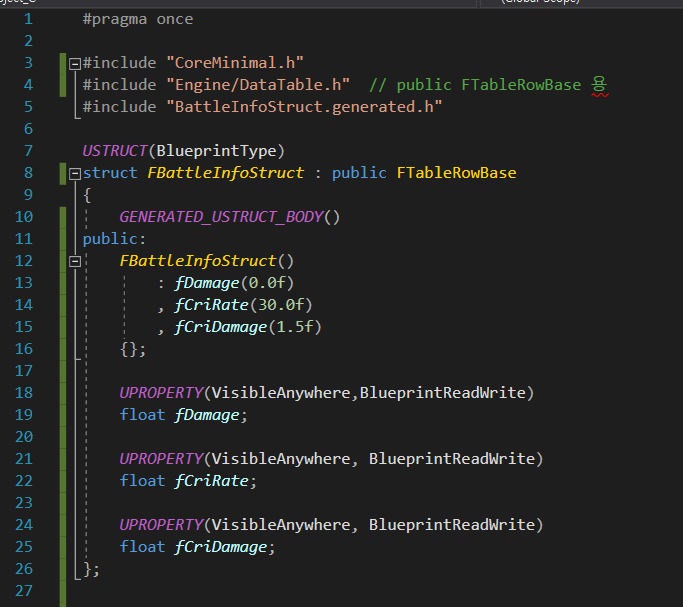Click the red-underlined Korean character in comment
The height and width of the screenshot is (607, 683).
[599, 85]
